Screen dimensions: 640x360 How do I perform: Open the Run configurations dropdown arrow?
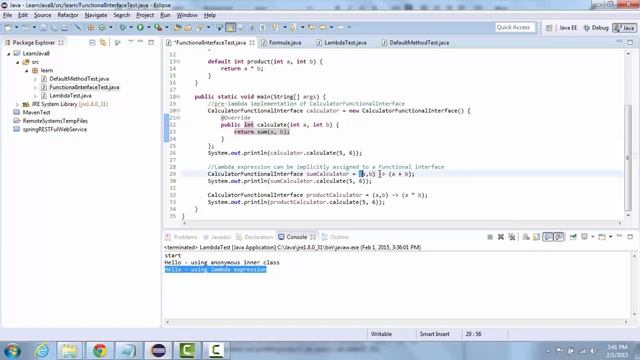[x=149, y=27]
